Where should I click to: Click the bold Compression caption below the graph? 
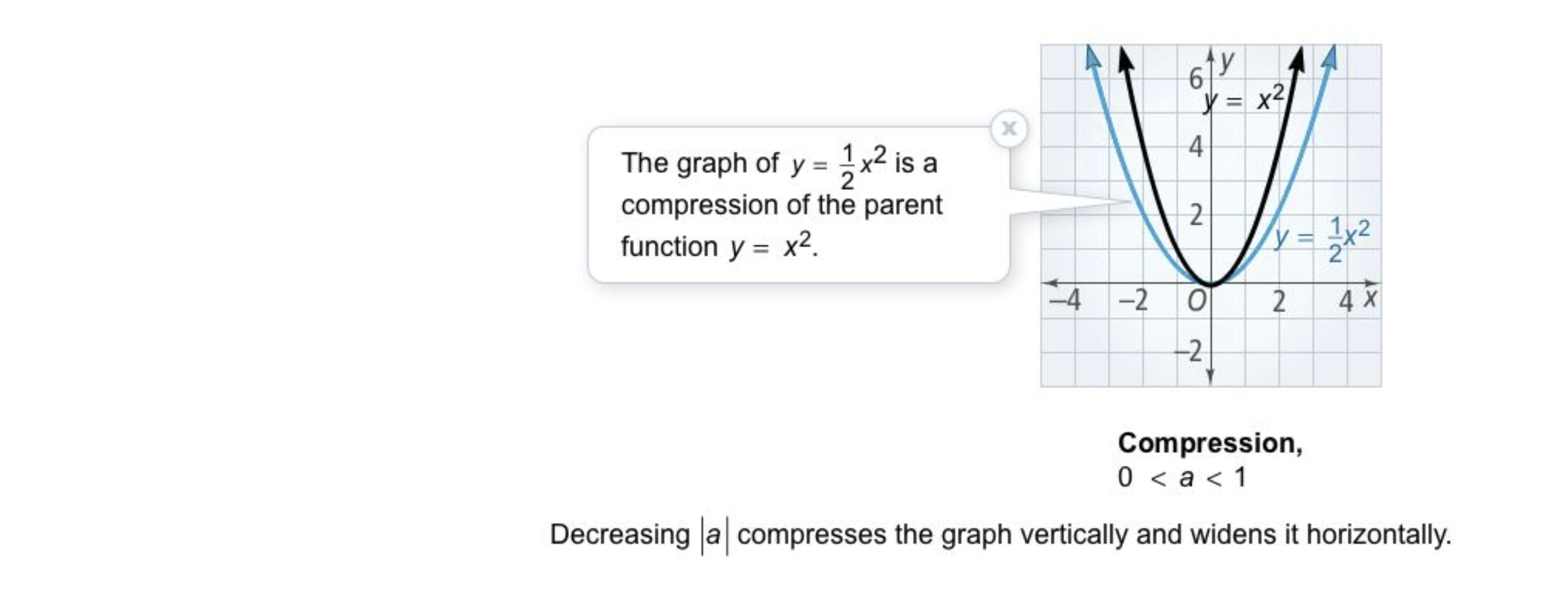point(1210,443)
